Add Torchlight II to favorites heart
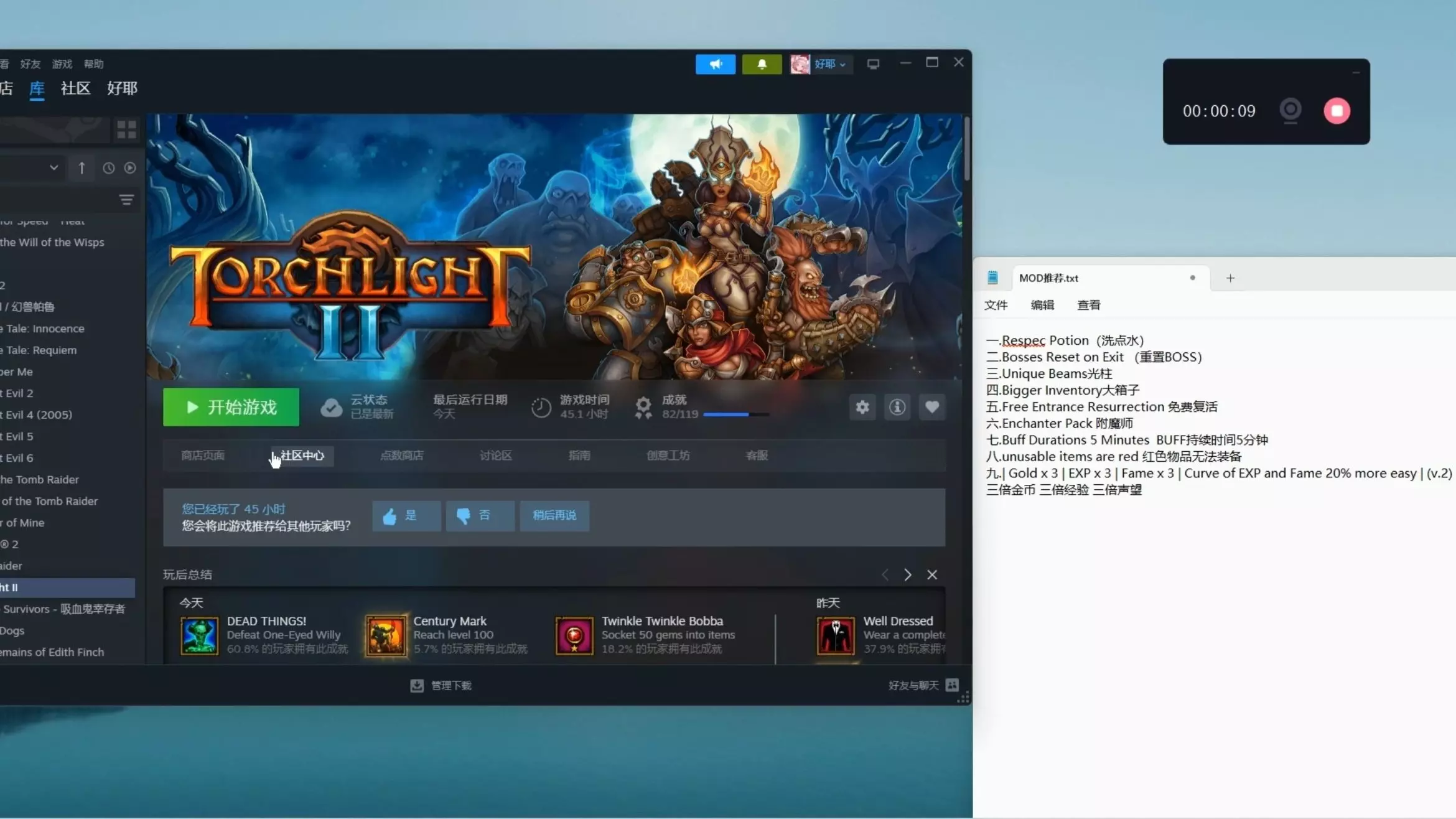Image resolution: width=1456 pixels, height=819 pixels. [x=932, y=407]
